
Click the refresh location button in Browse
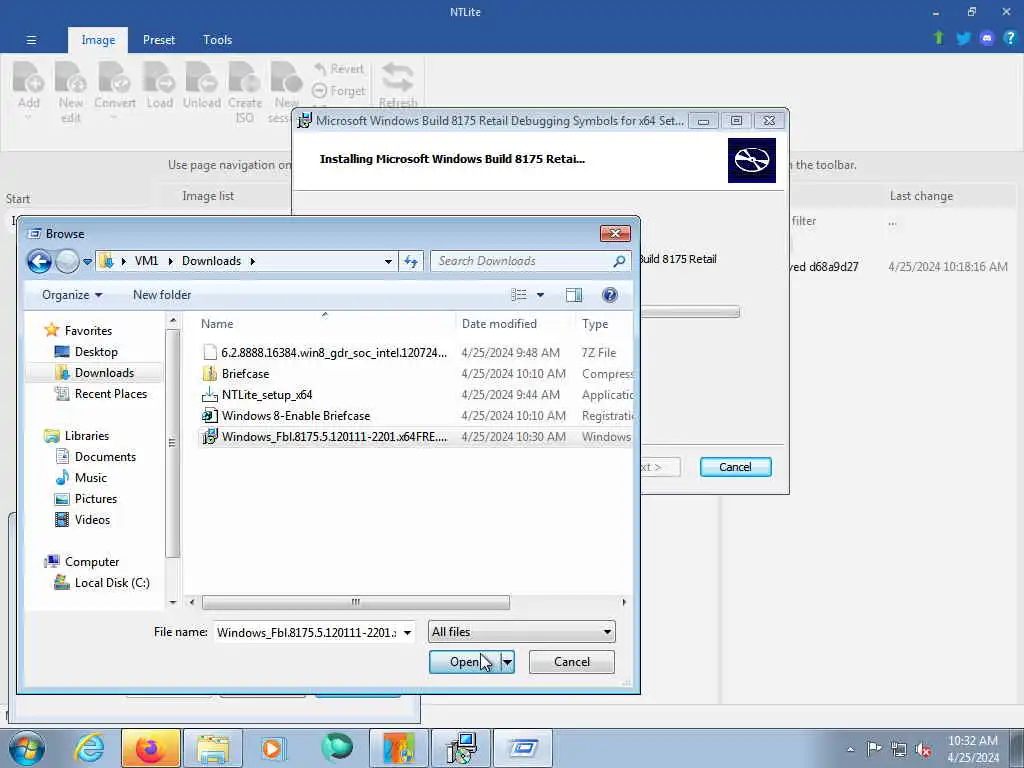(x=411, y=261)
